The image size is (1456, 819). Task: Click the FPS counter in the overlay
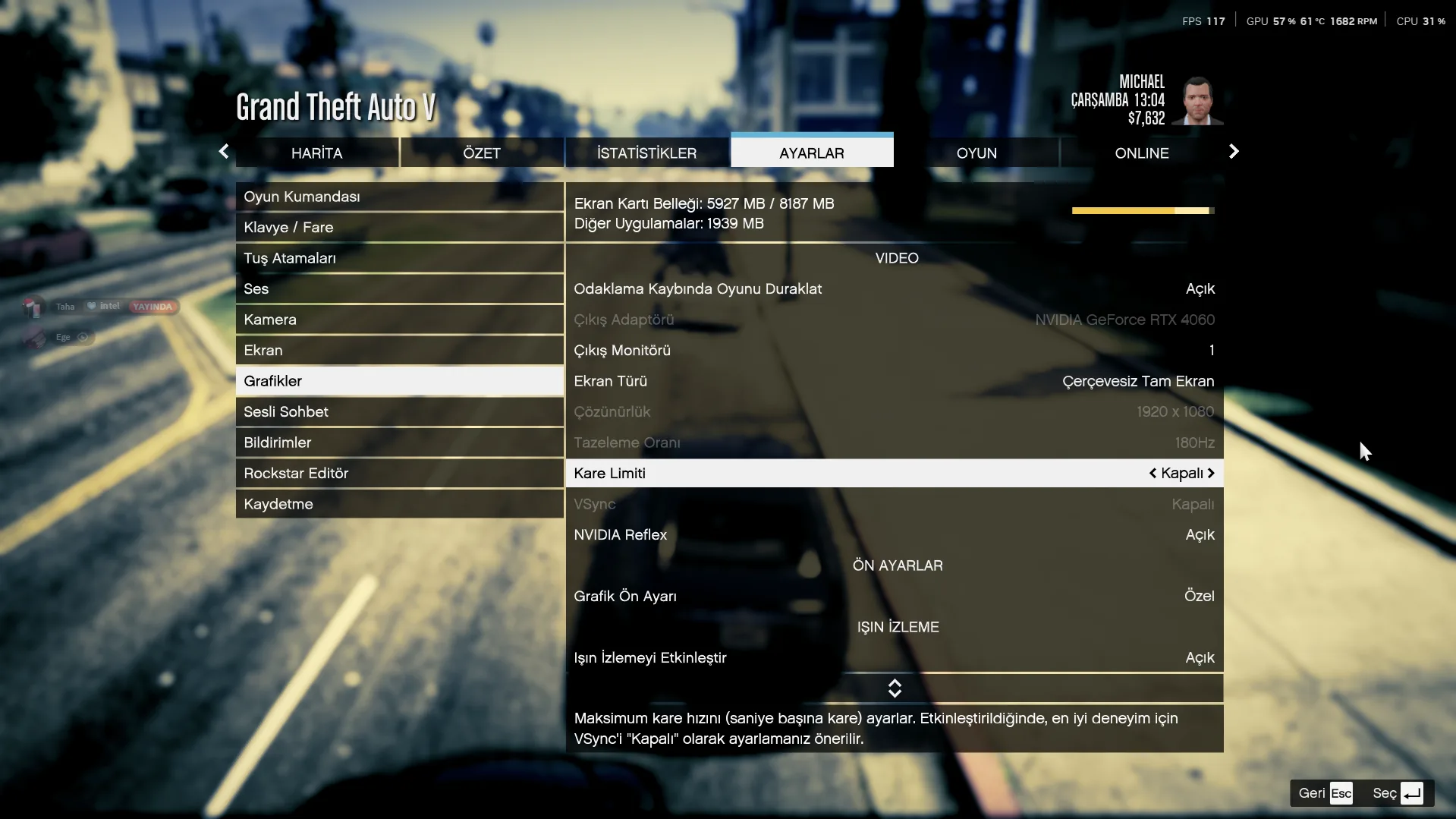click(1203, 21)
